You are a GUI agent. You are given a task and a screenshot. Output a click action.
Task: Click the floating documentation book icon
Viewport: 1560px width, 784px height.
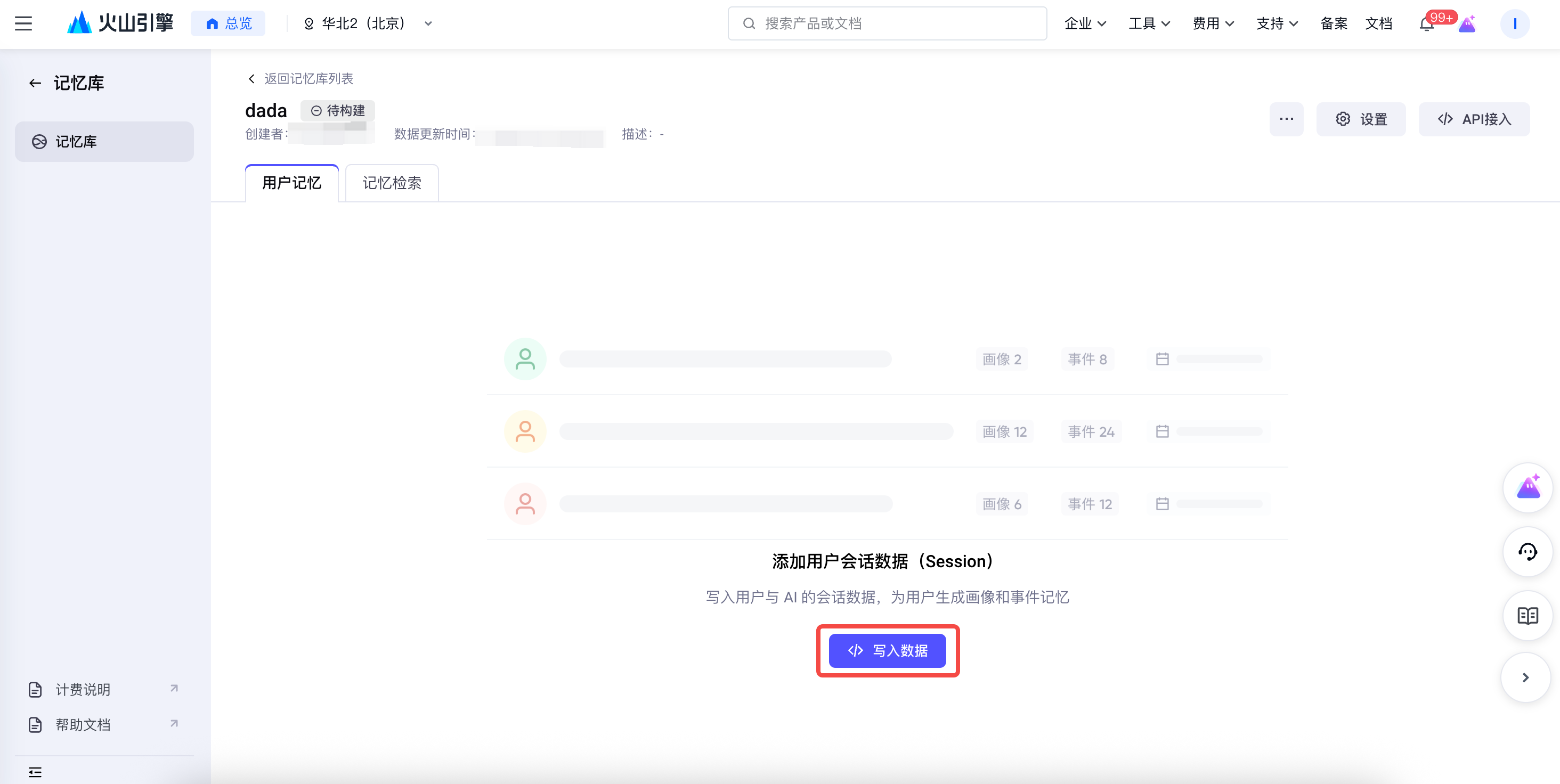pyautogui.click(x=1527, y=616)
